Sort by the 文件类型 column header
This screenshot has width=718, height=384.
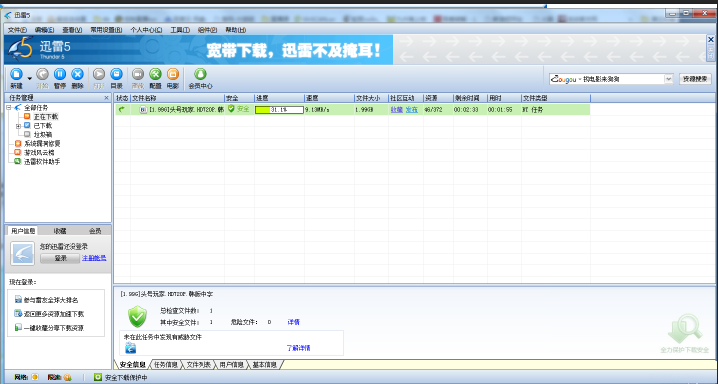click(556, 98)
